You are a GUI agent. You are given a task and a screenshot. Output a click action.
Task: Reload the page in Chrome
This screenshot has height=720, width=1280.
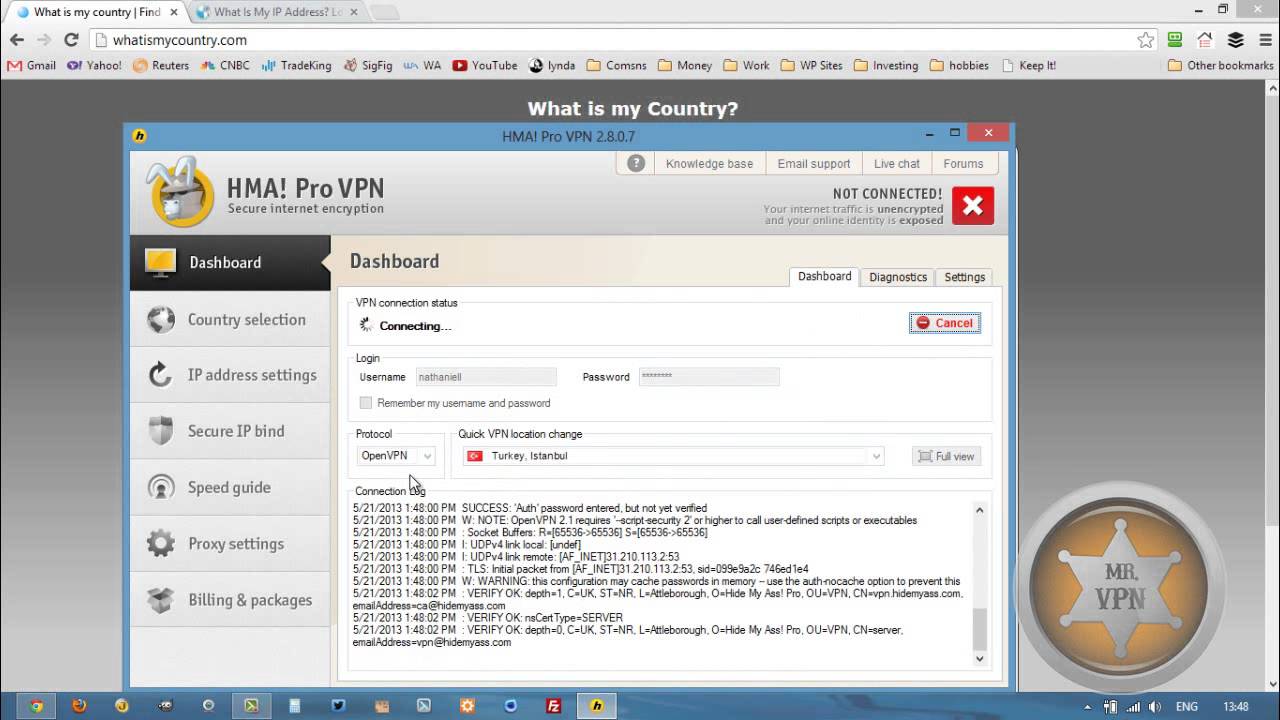[71, 40]
